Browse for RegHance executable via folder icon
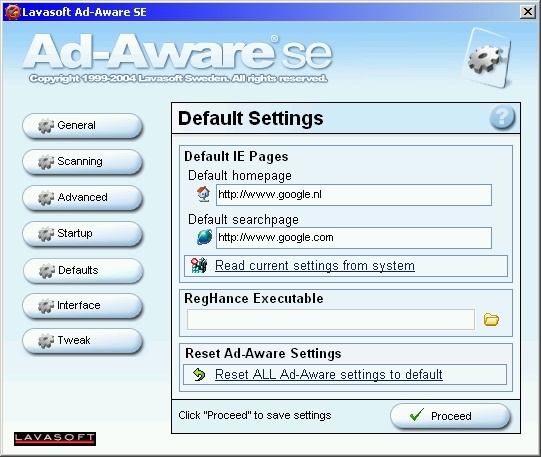541x457 pixels. [x=491, y=320]
